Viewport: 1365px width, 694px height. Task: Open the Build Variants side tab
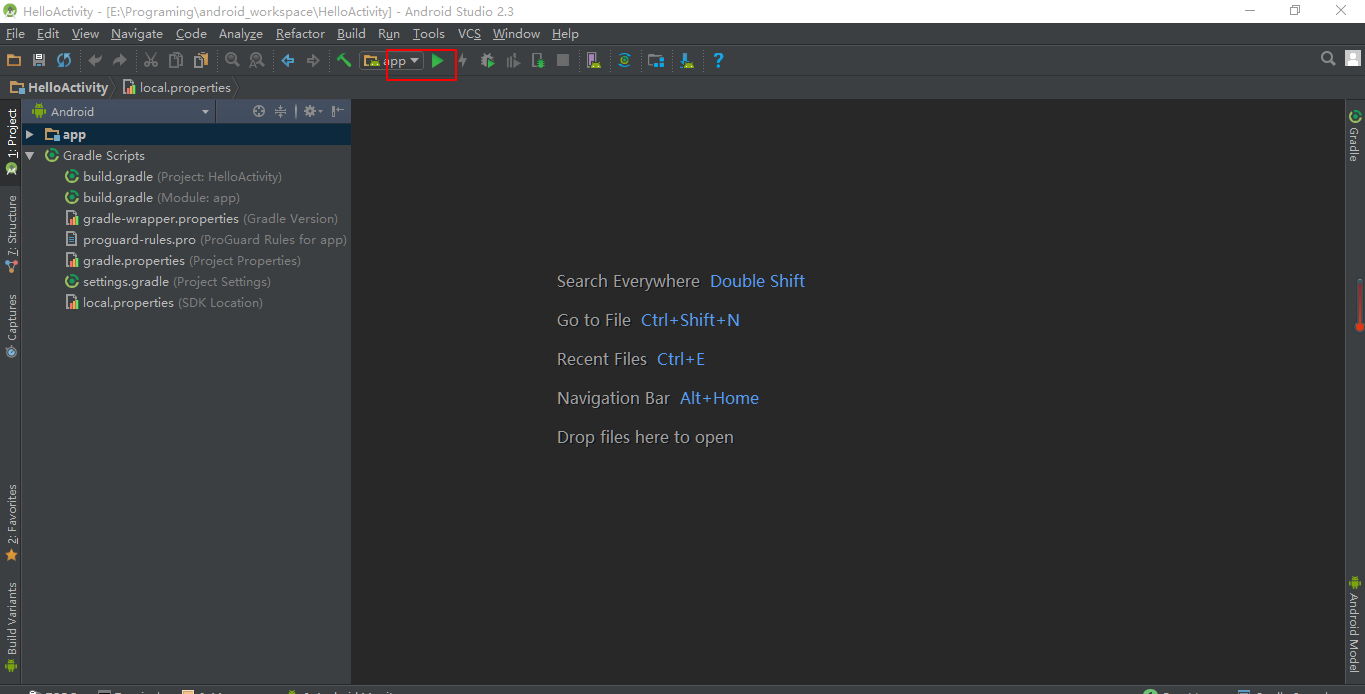coord(11,628)
